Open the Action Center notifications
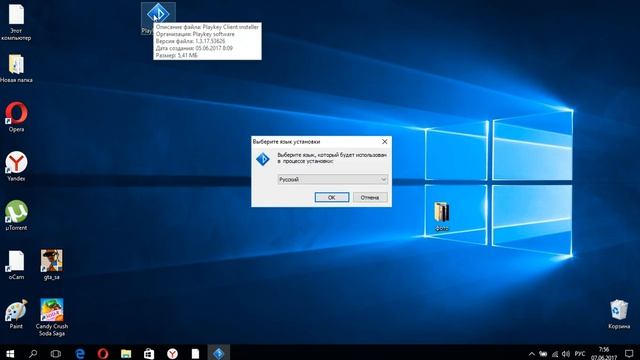Viewport: 640px width, 360px height. pyautogui.click(x=629, y=354)
